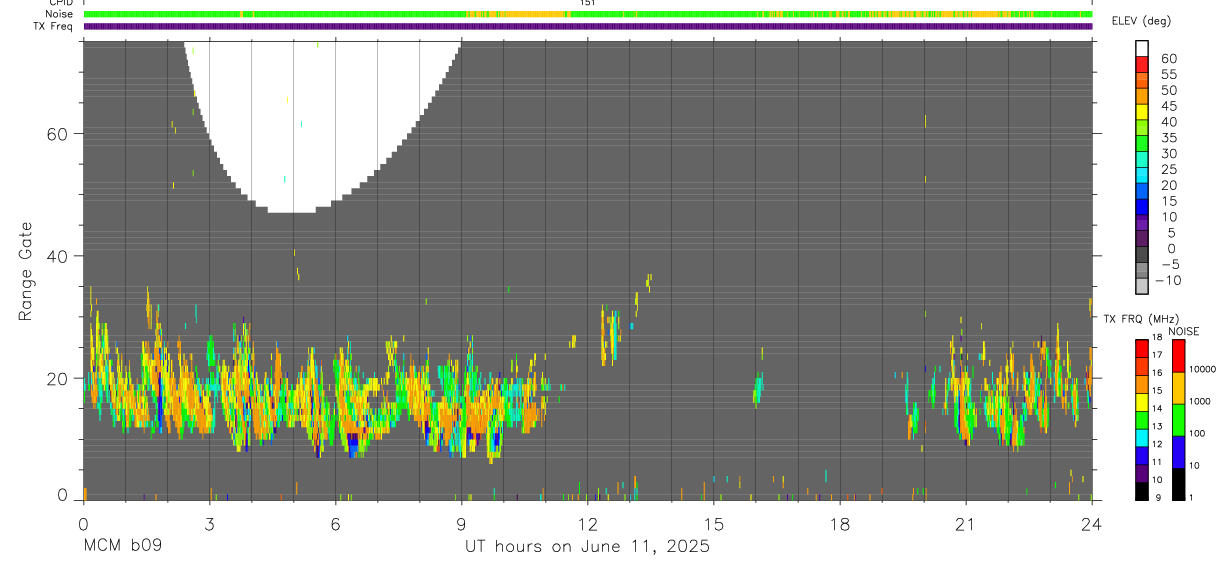Click the purple TX Freq strip above the plot
The image size is (1228, 567).
[x=587, y=26]
